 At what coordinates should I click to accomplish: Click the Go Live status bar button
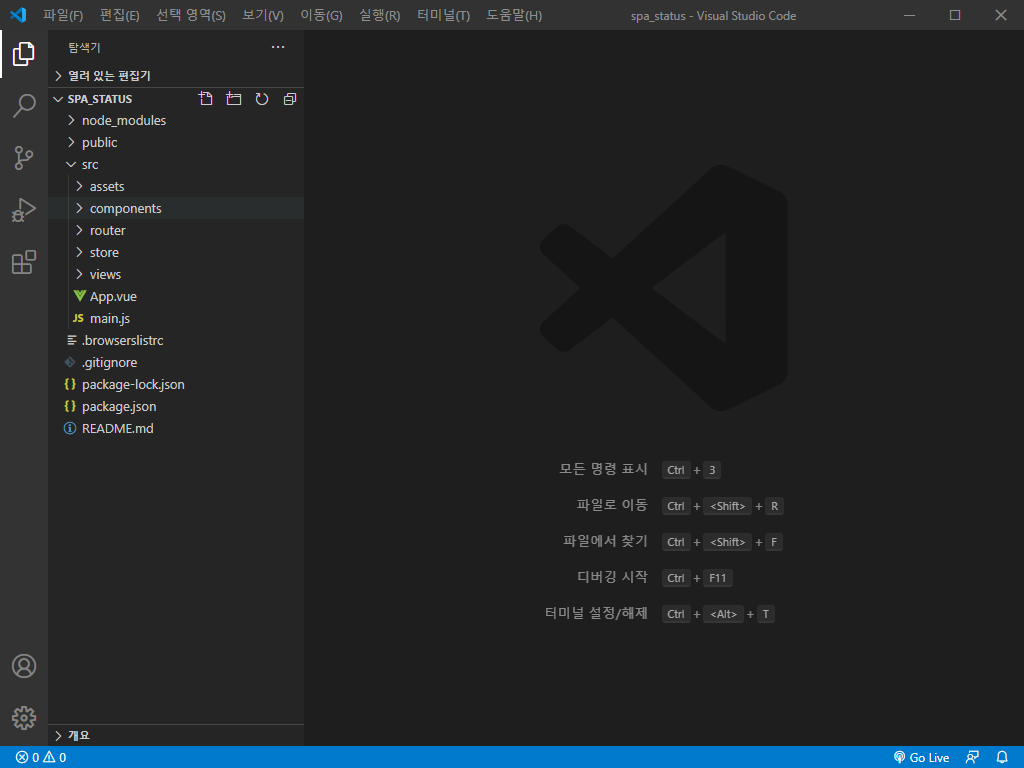(921, 758)
